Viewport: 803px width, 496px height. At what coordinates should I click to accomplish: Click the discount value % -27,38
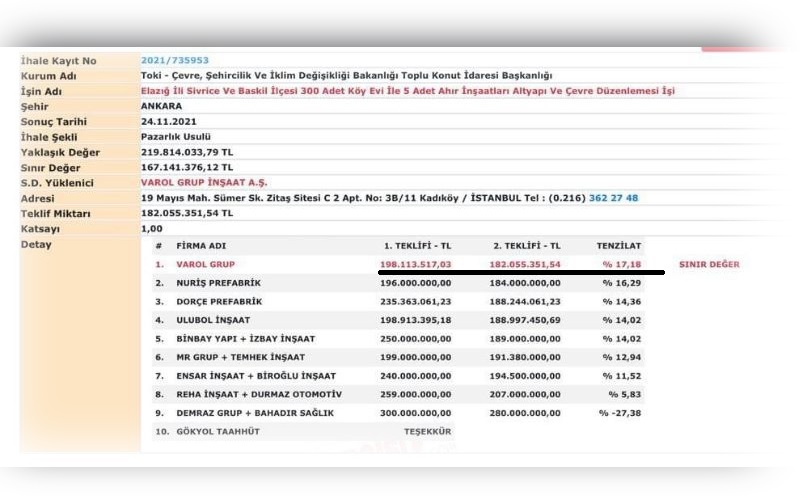tap(620, 413)
